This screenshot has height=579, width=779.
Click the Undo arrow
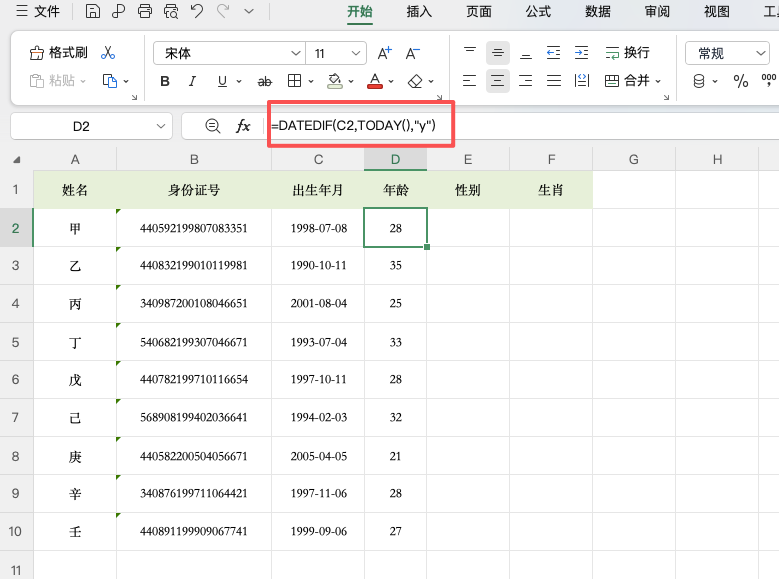pos(197,11)
